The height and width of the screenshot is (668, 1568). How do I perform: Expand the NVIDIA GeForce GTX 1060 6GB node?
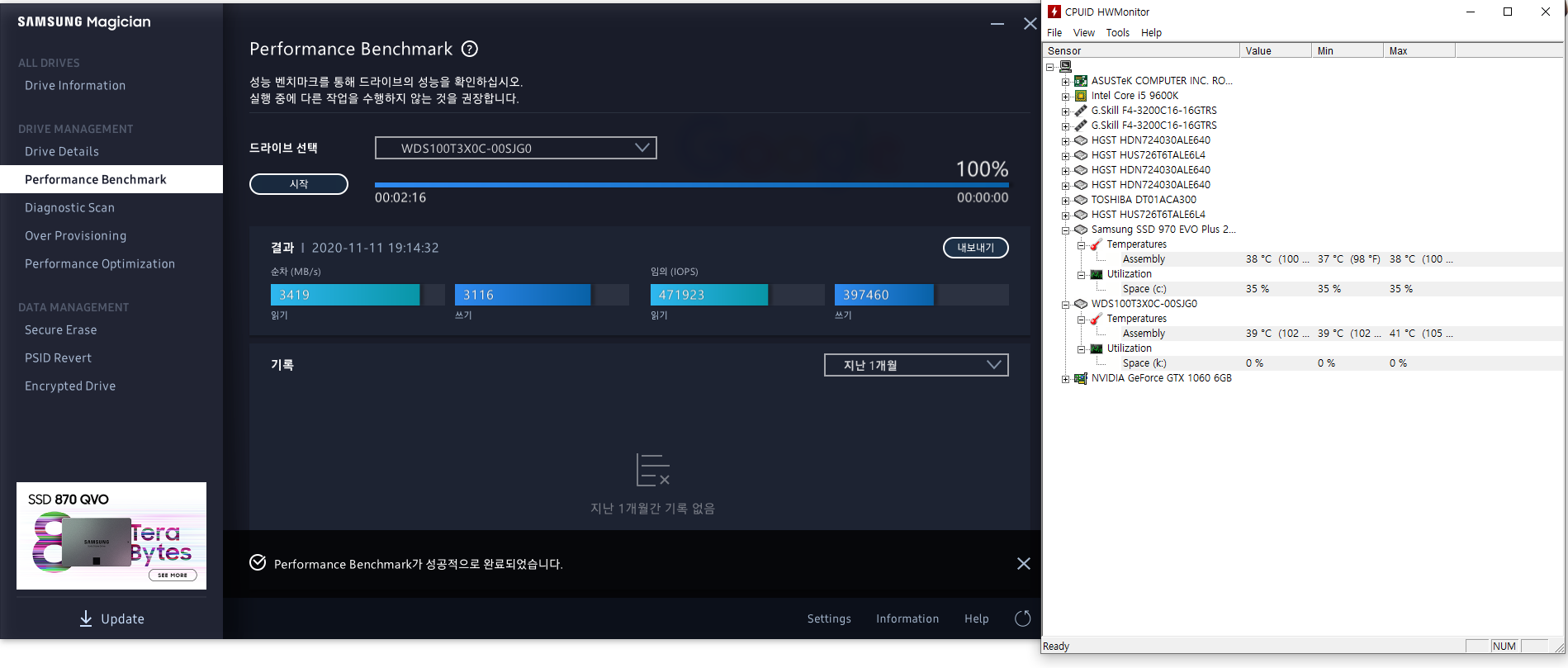pyautogui.click(x=1065, y=379)
